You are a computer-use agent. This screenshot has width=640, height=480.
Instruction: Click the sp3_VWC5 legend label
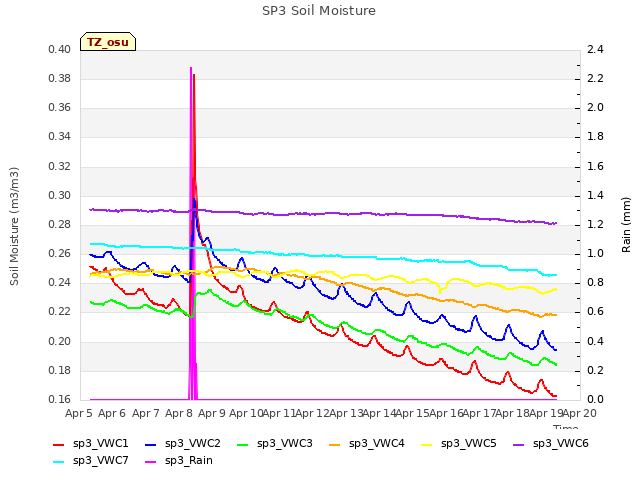tap(469, 444)
